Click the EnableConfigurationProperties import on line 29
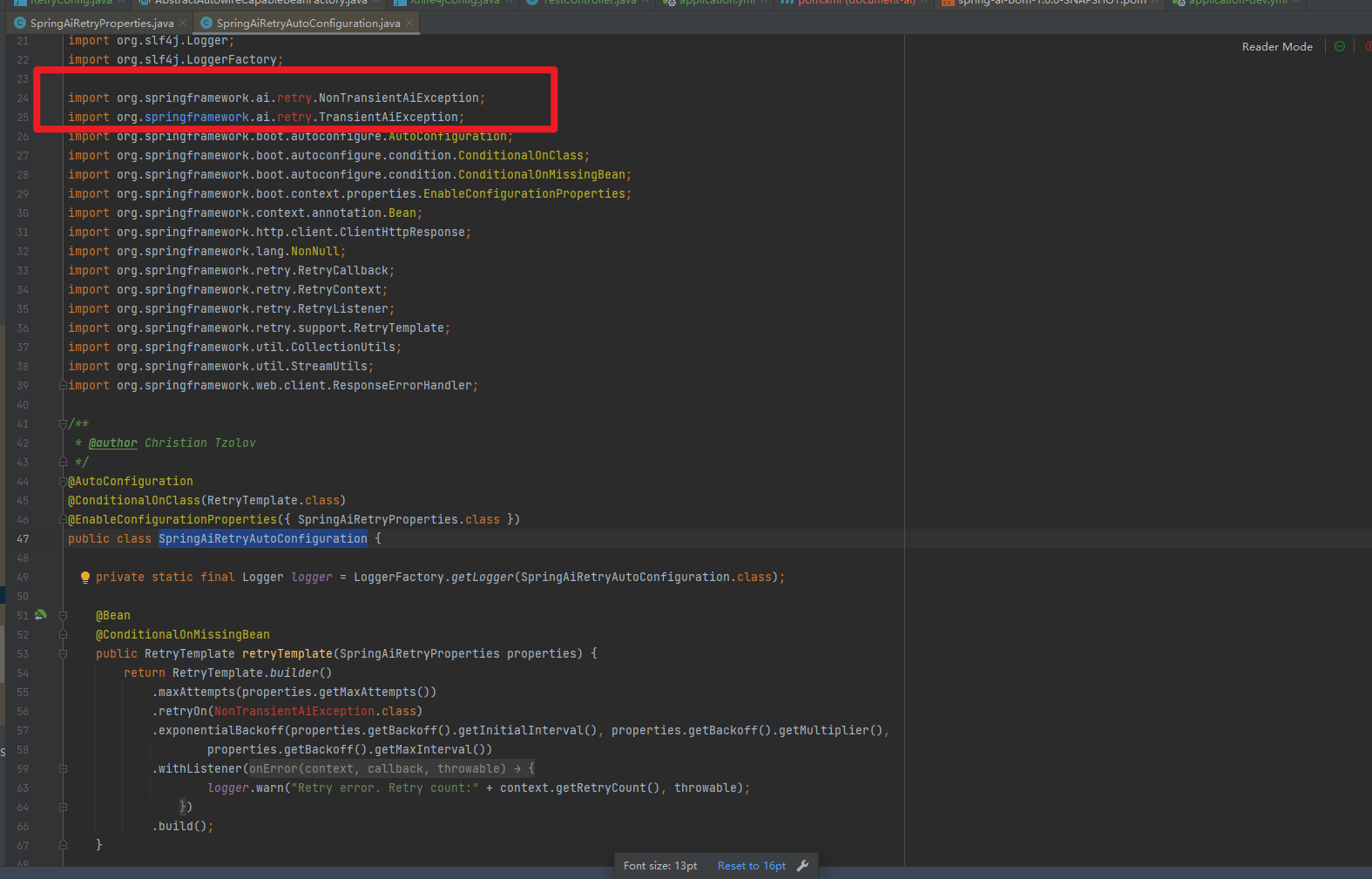This screenshot has height=879, width=1372. pos(524,193)
